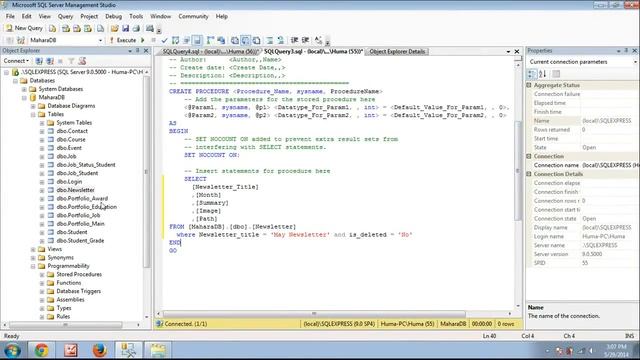Collapse the Connection Details section
The width and height of the screenshot is (640, 360).
coord(529,174)
